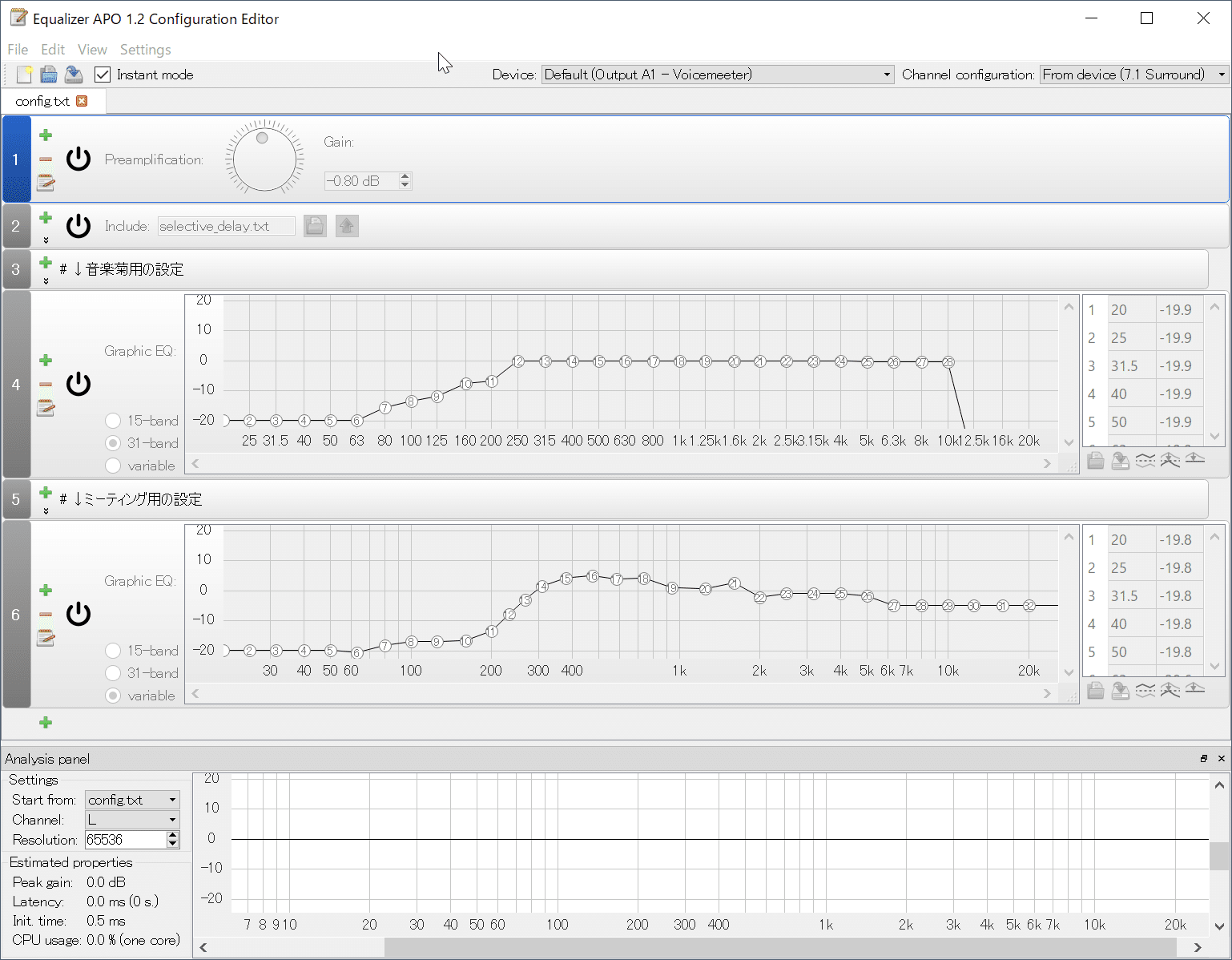Viewport: 1232px width, 960px height.
Task: Open the Device dropdown
Action: 718,75
